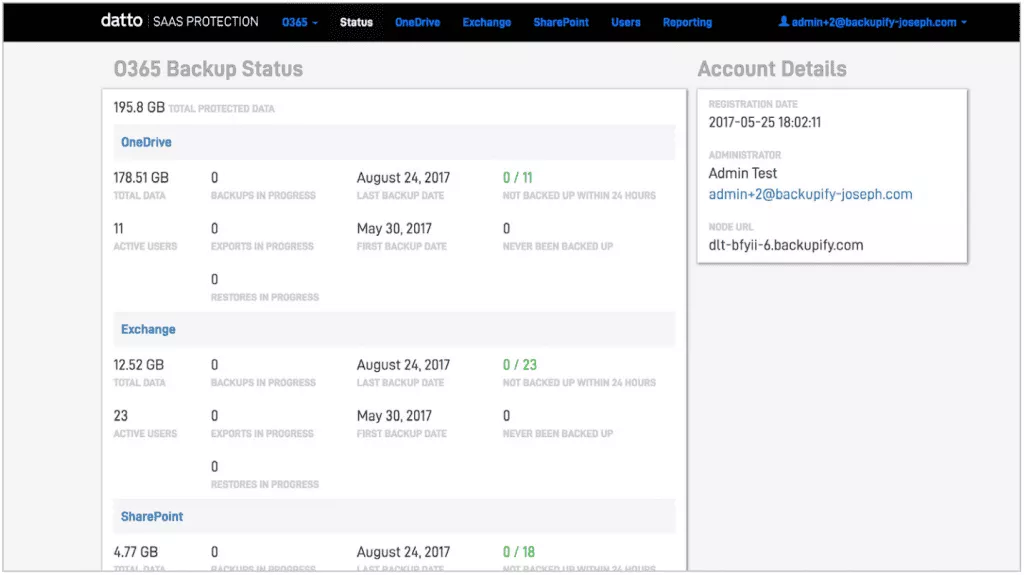Click SharePoint 0 / 18 not backed up count
1024x575 pixels.
519,552
